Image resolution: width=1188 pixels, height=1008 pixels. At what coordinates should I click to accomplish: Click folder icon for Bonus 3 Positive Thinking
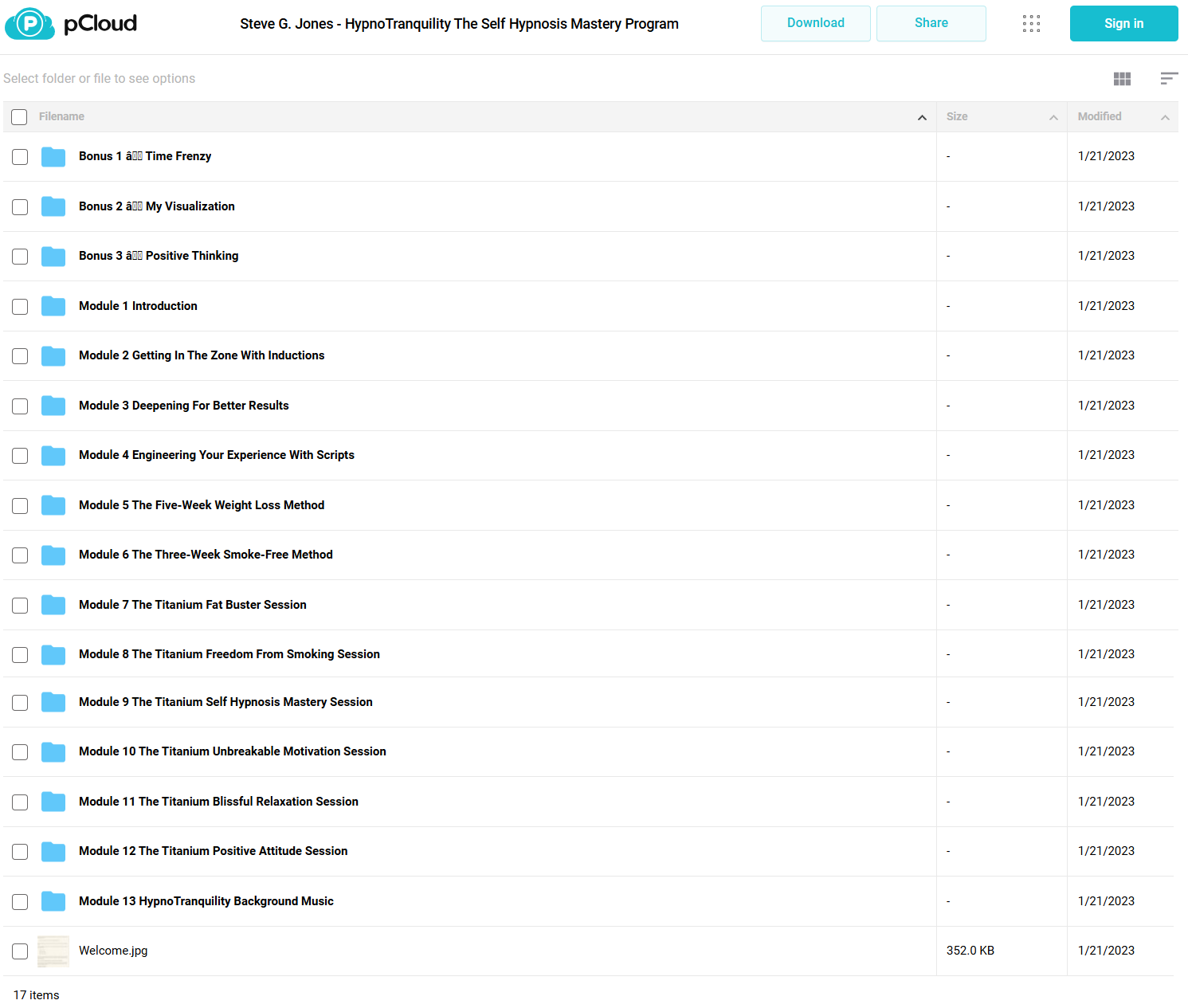(x=53, y=257)
